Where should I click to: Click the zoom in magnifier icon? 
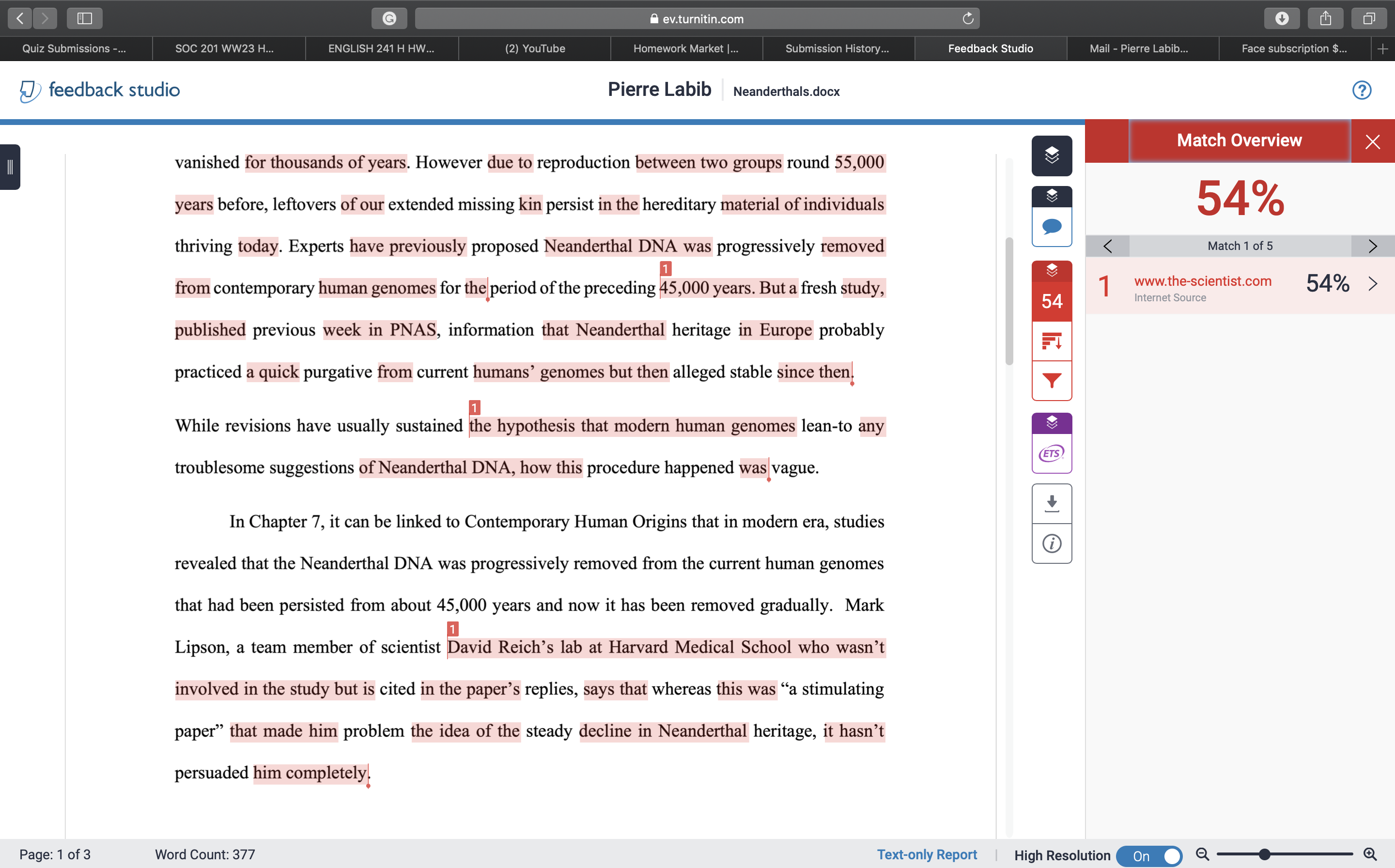1370,854
